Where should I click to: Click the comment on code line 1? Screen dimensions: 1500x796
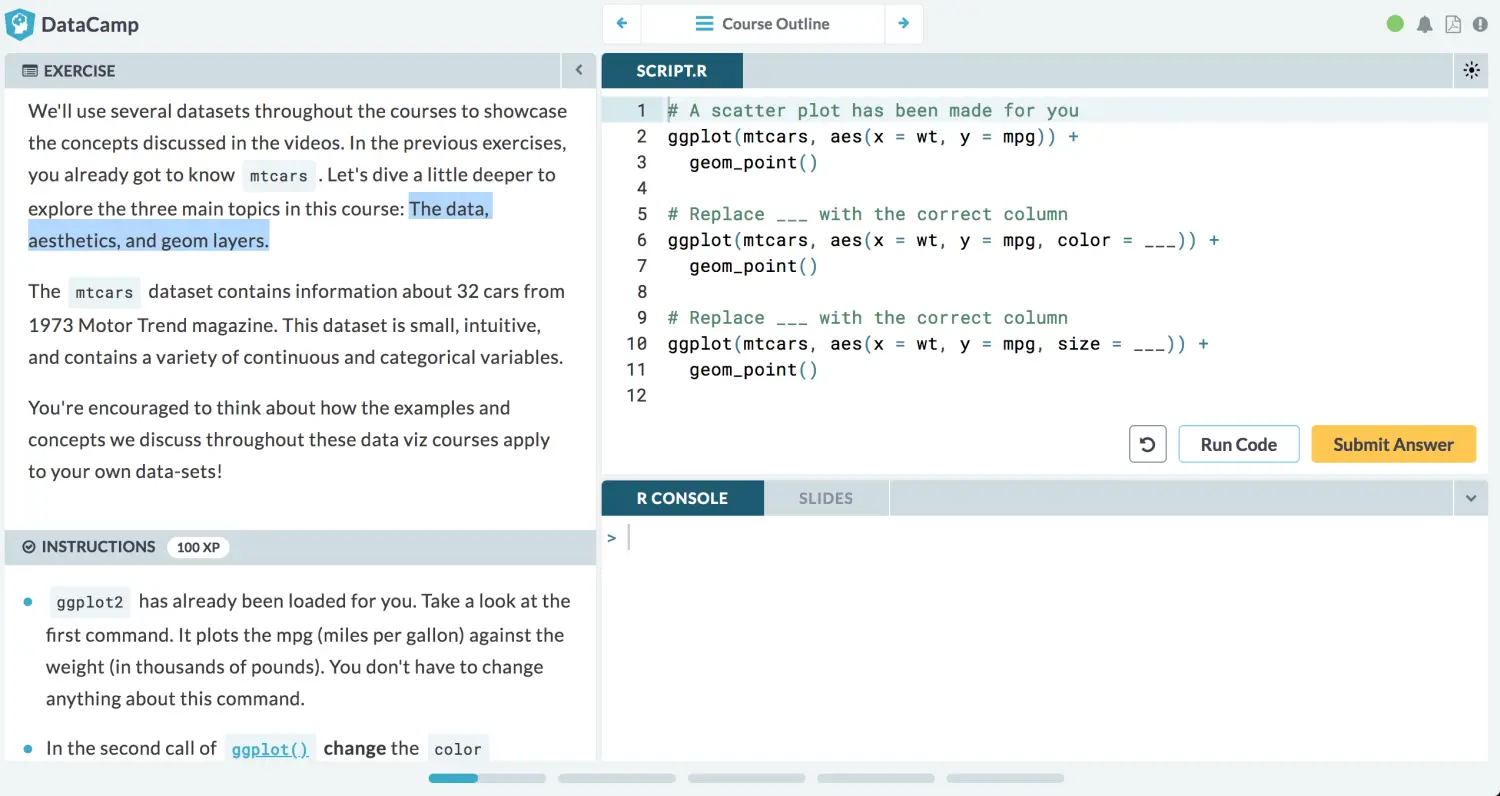point(873,111)
